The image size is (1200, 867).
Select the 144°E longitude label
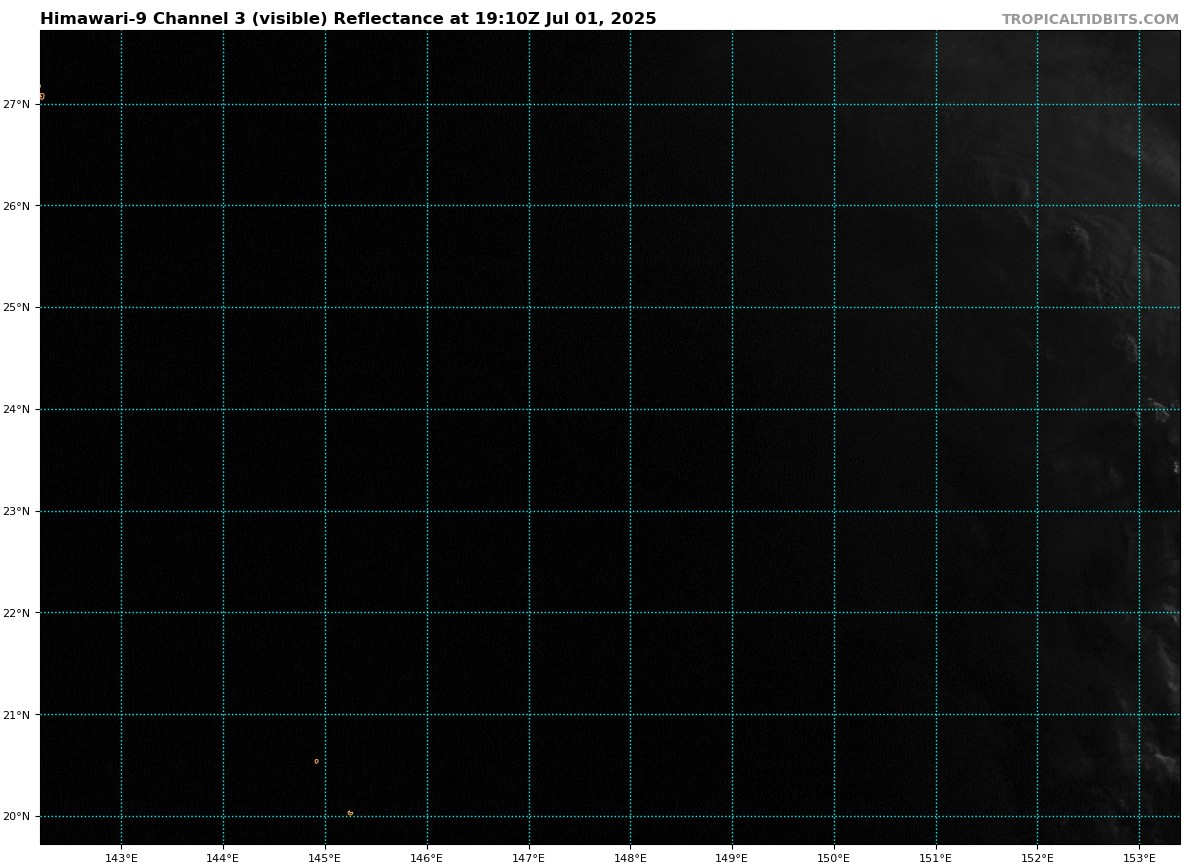(223, 857)
